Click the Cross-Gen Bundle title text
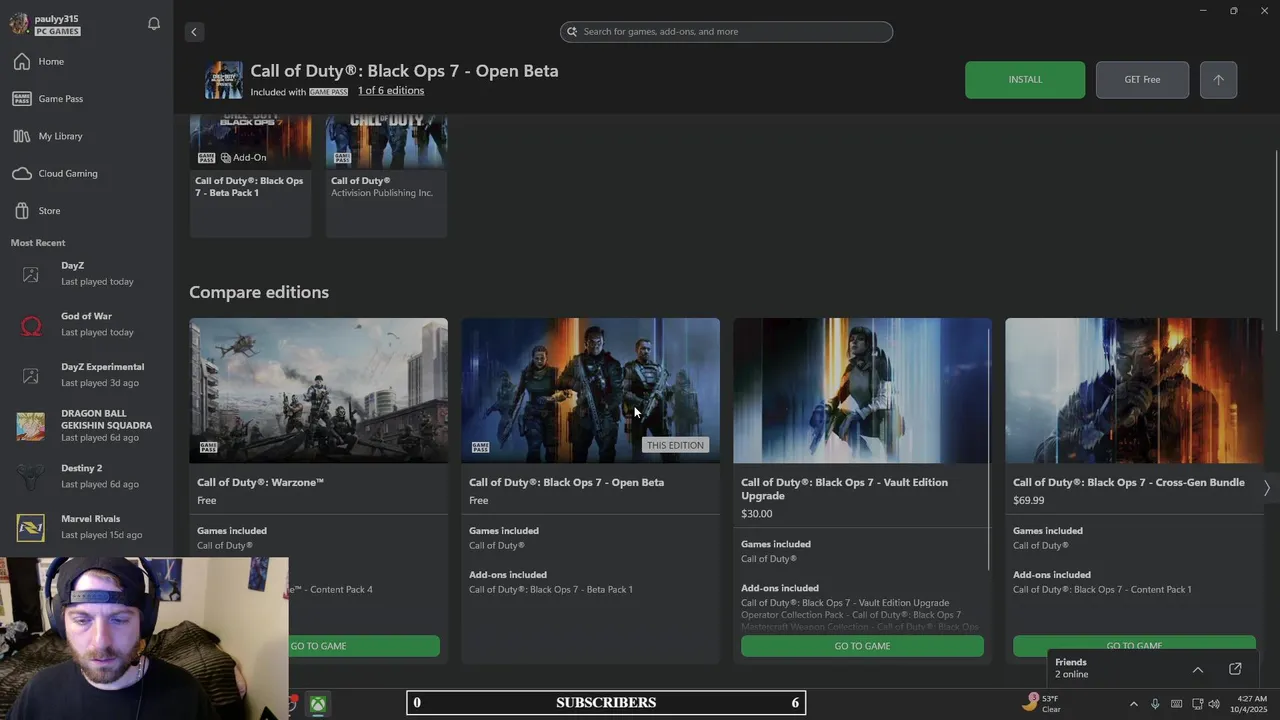Image resolution: width=1280 pixels, height=720 pixels. tap(1129, 483)
